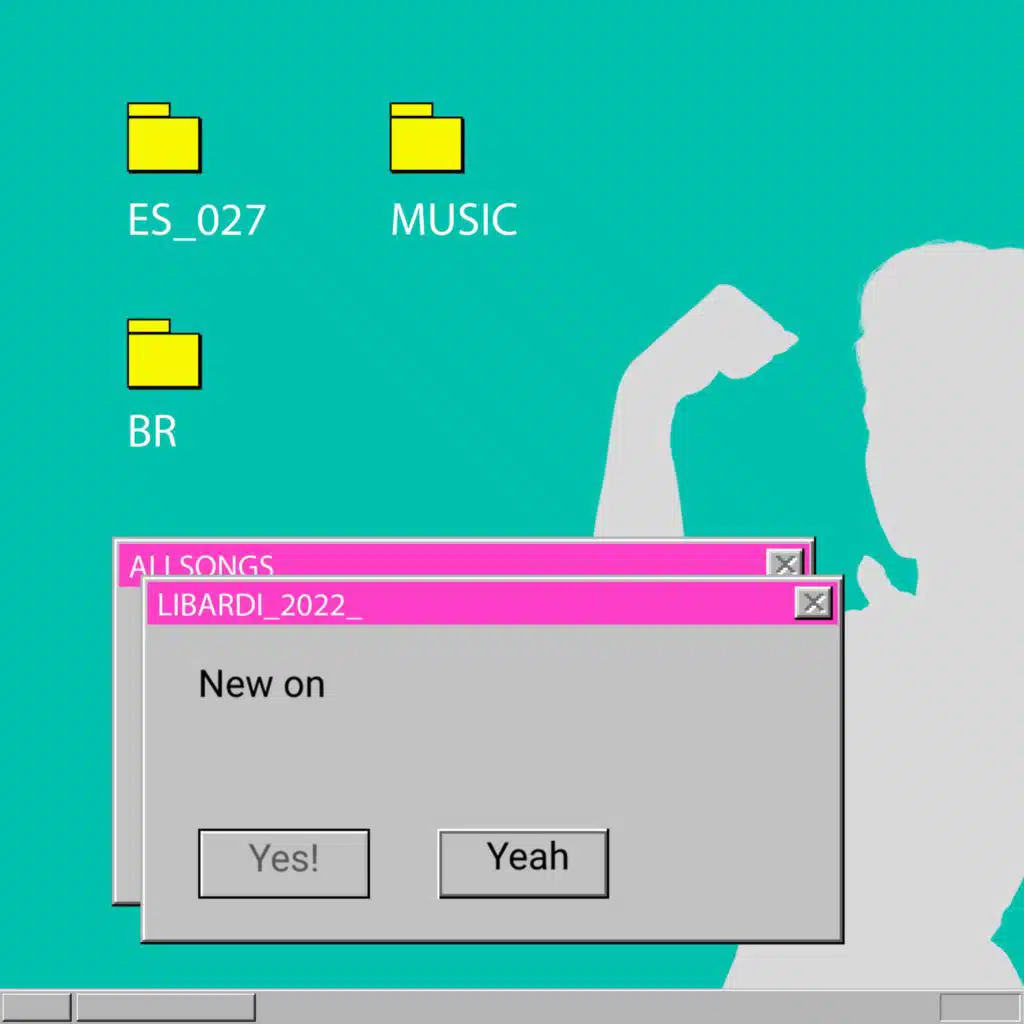The image size is (1024, 1024).
Task: Click the LIBARDI_2022_ pink title bar
Action: tap(500, 604)
